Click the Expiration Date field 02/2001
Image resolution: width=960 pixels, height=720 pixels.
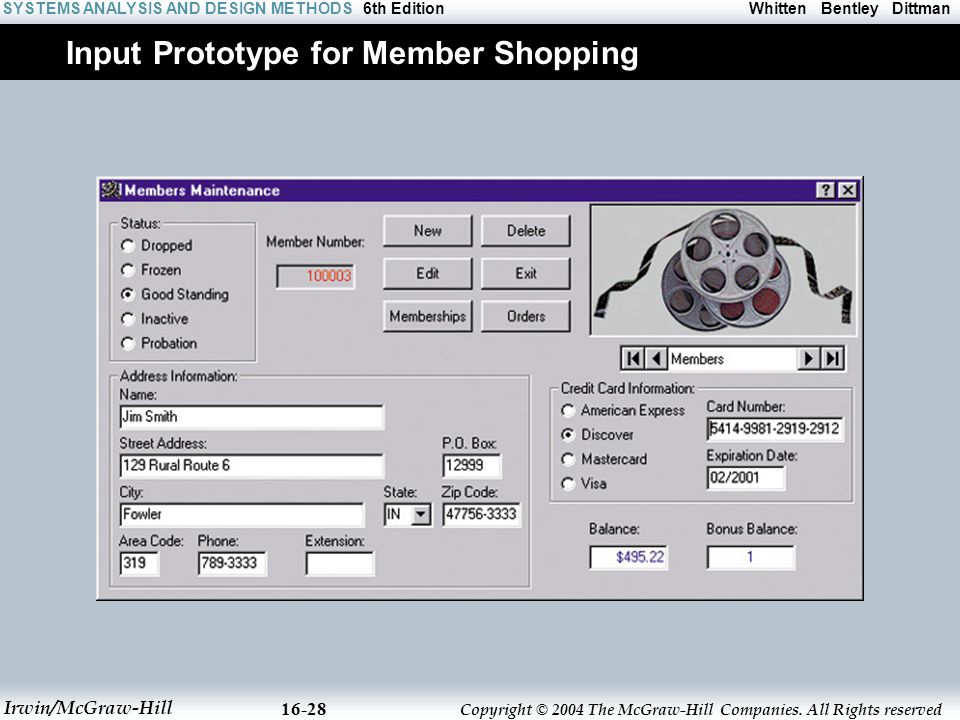[x=746, y=478]
